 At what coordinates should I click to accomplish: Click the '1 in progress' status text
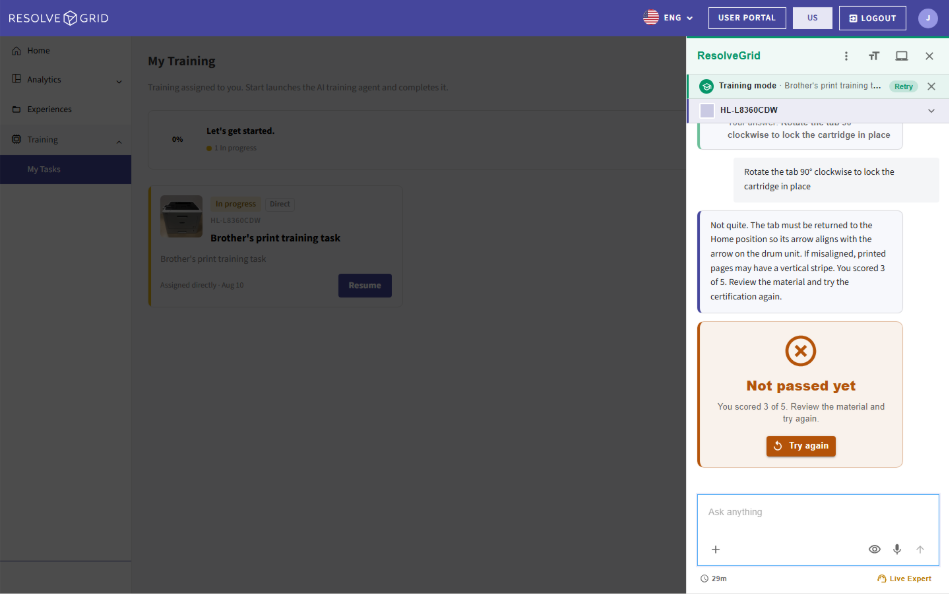[x=232, y=148]
